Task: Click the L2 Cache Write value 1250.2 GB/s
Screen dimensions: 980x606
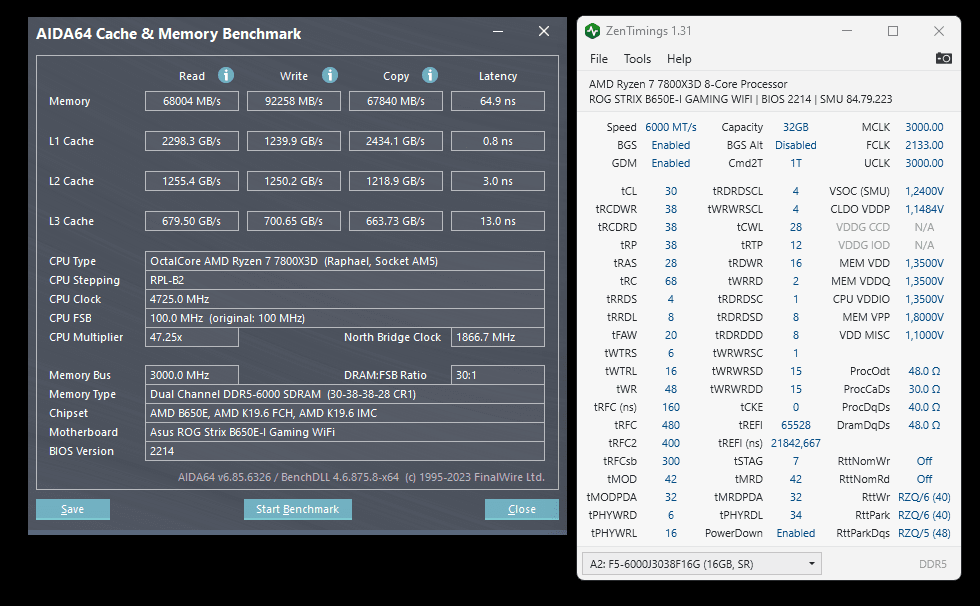Action: coord(294,181)
